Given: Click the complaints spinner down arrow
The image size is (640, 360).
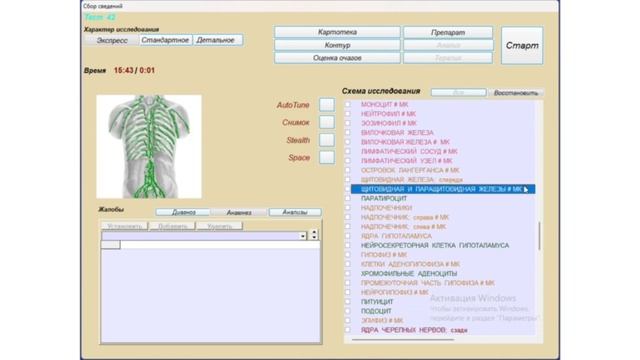Looking at the screenshot, I should click(314, 237).
